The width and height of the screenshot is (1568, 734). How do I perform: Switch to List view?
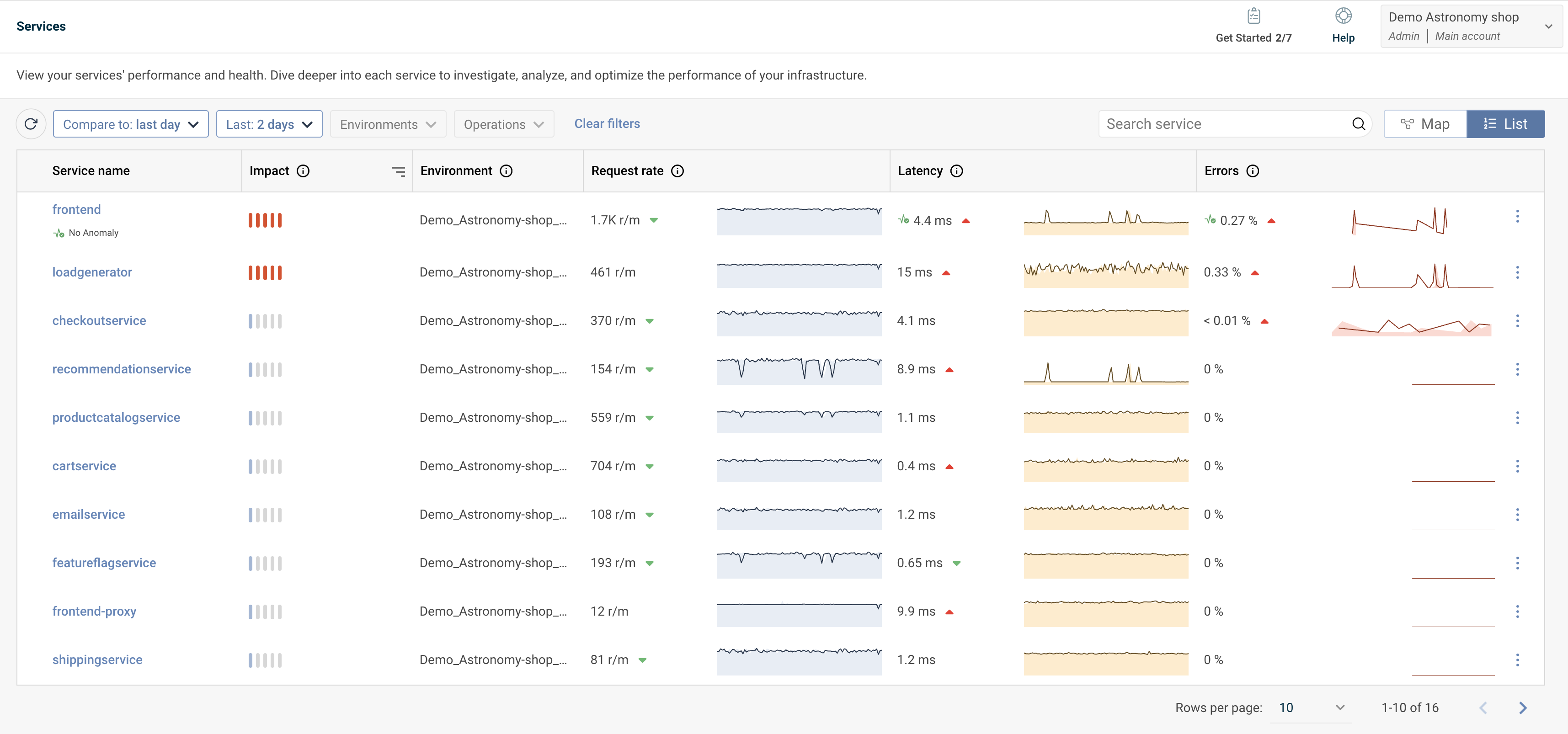[x=1505, y=124]
